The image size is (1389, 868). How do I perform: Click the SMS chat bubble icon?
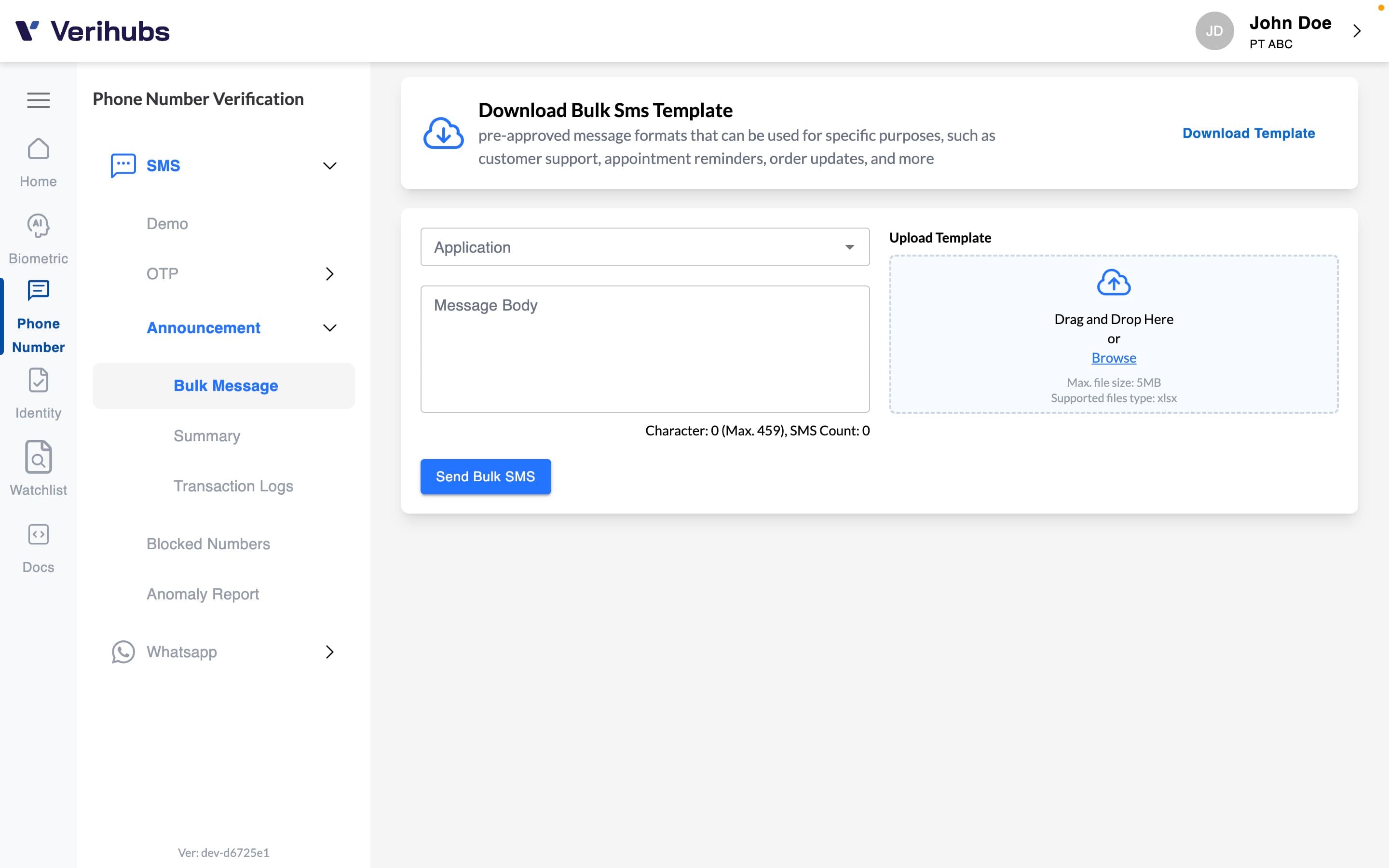click(x=123, y=166)
